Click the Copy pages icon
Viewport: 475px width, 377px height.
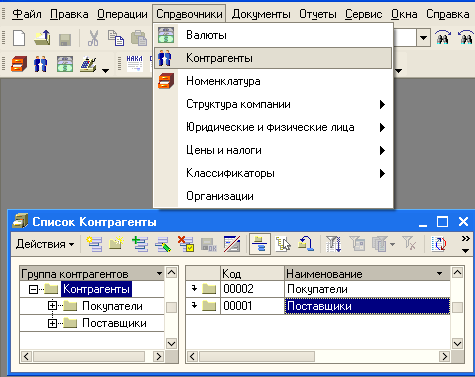116,38
